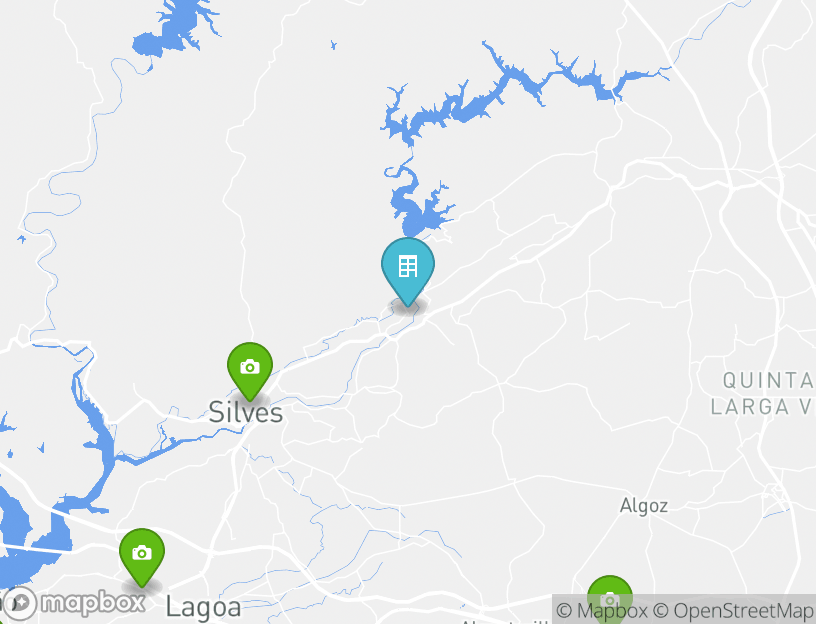The height and width of the screenshot is (624, 816).
Task: Open the green camera pin at Silves
Action: 250,371
